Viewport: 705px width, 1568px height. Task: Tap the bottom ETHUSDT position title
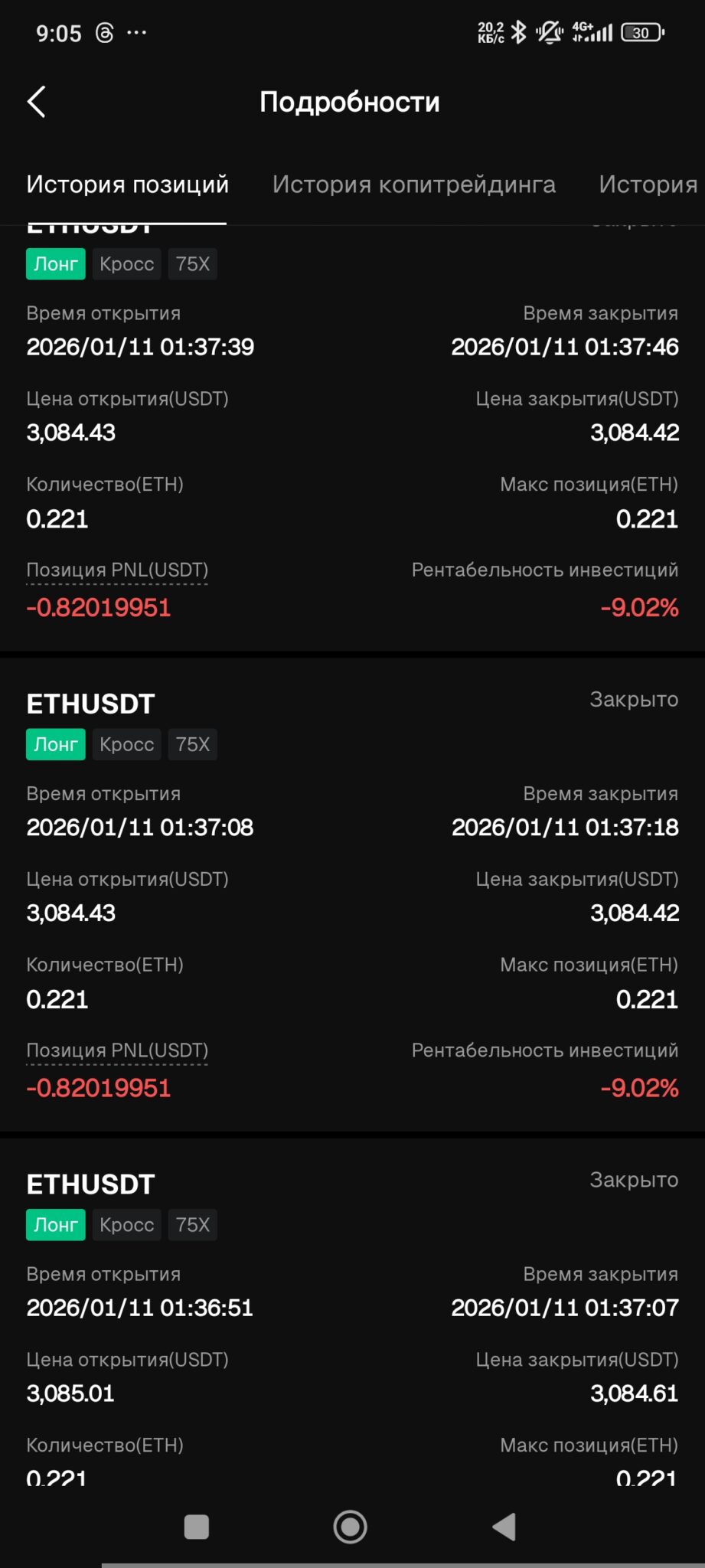tap(90, 1184)
